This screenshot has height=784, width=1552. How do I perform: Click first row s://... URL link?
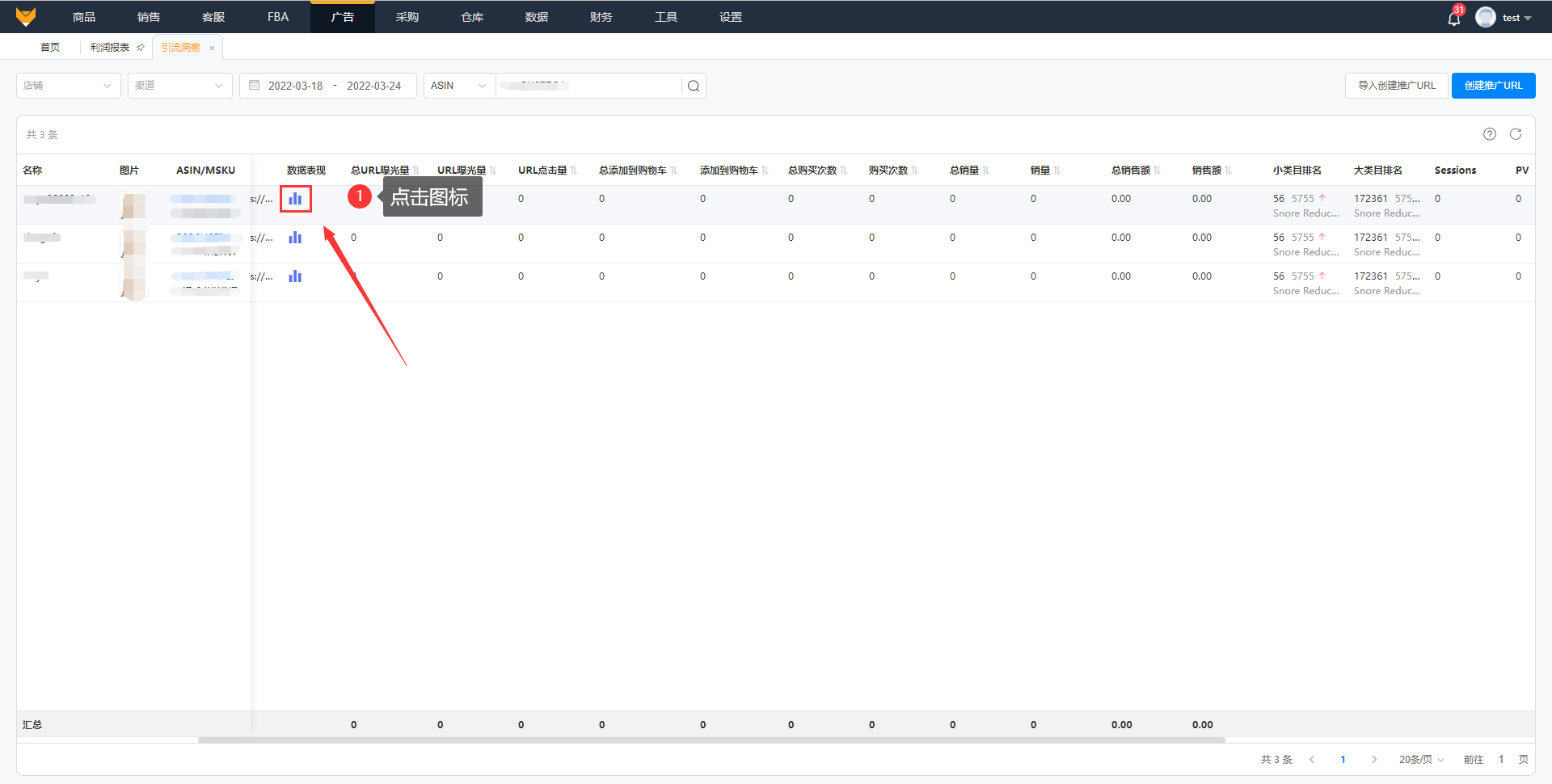pos(262,199)
